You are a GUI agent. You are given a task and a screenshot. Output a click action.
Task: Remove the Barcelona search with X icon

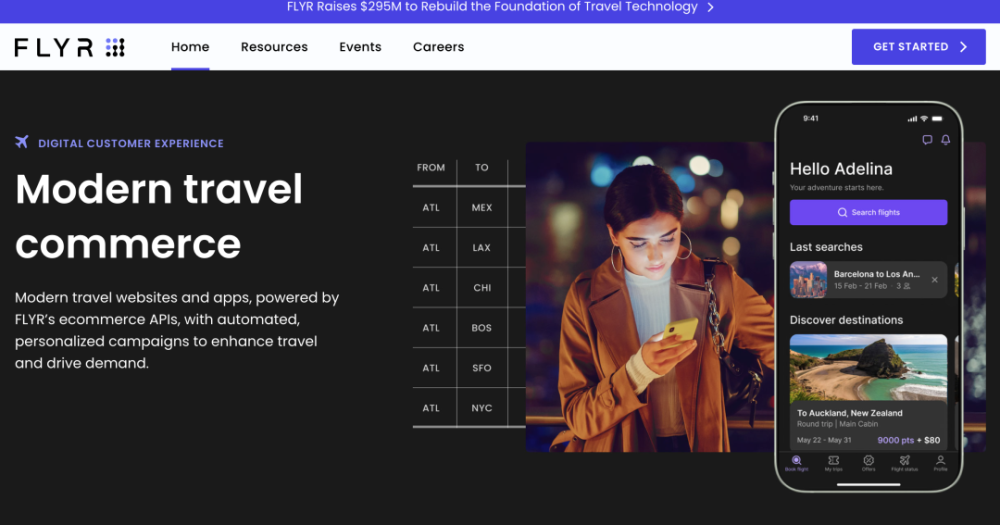(934, 279)
